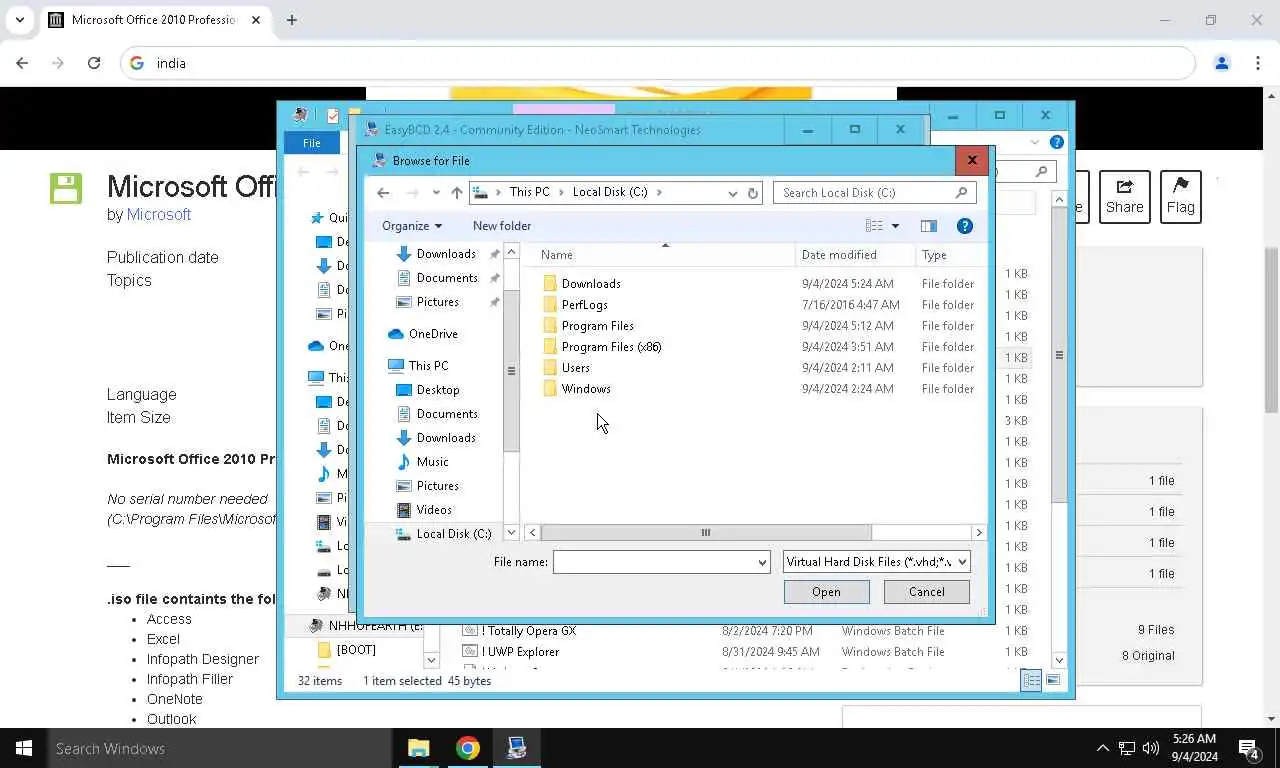Open the view options dropdown arrow
The image size is (1280, 768).
pos(895,226)
